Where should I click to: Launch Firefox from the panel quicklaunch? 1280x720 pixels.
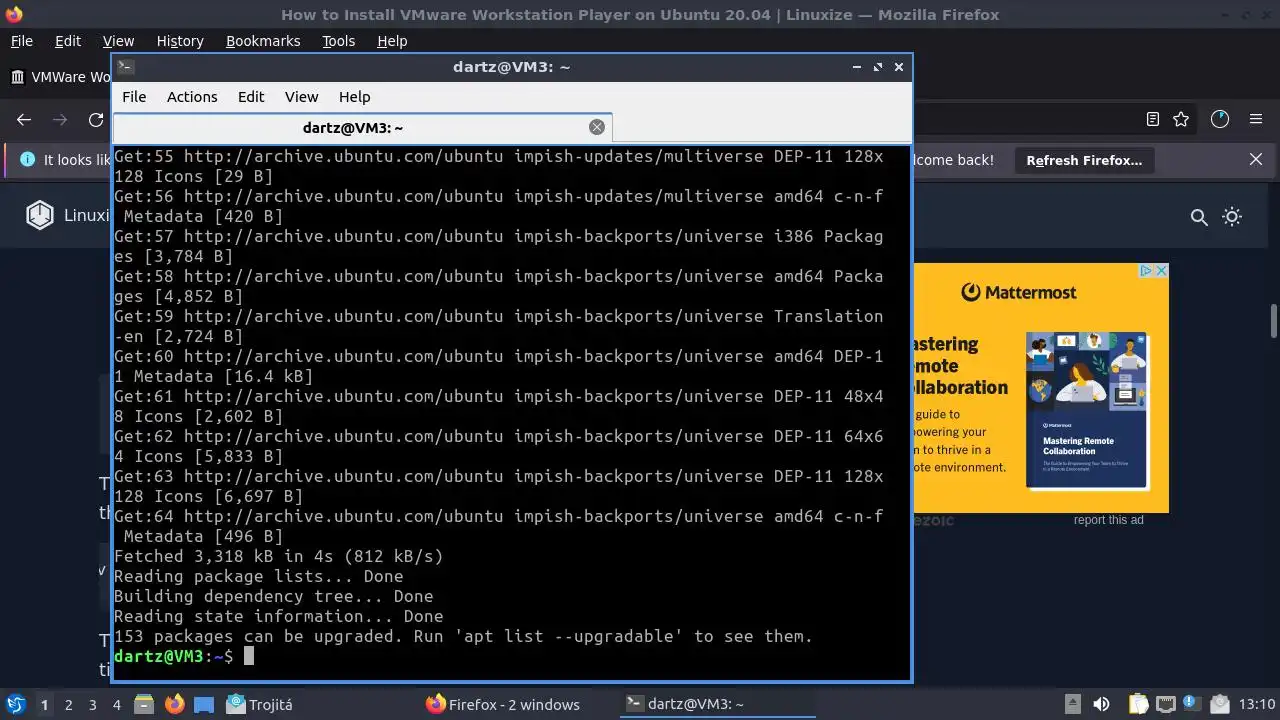click(x=174, y=704)
